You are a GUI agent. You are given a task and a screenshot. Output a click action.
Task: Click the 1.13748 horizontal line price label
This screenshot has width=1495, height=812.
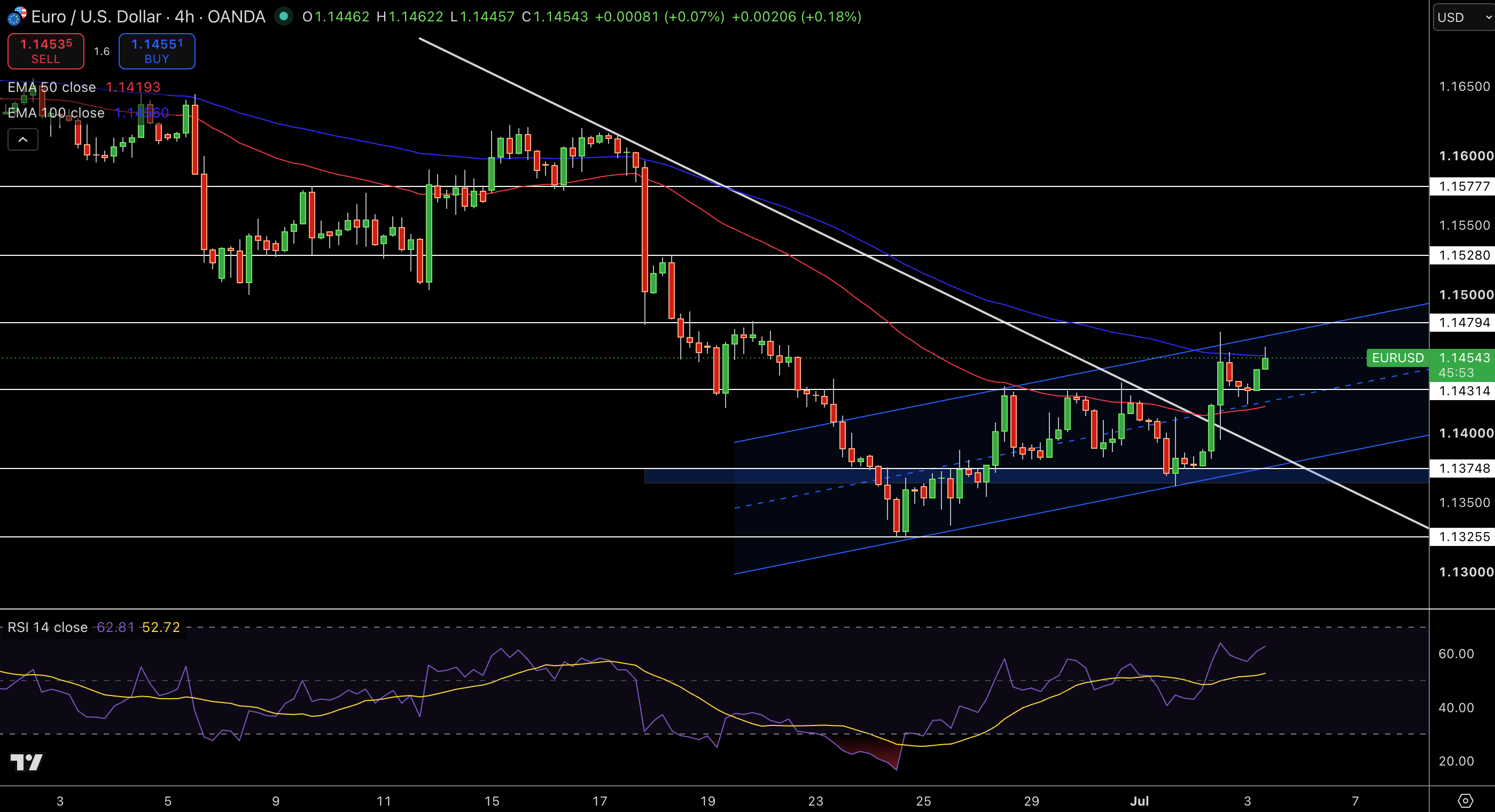(1462, 469)
